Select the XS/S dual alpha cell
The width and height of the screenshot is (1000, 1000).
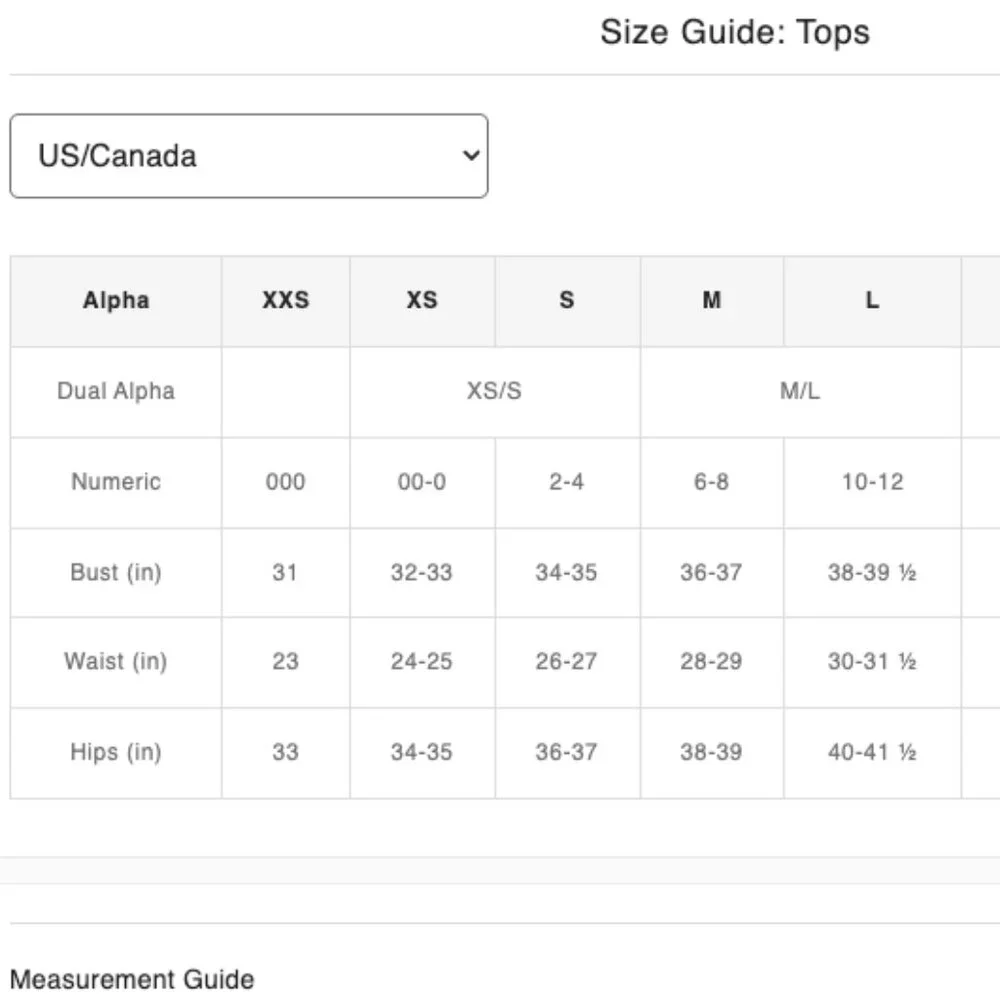494,391
